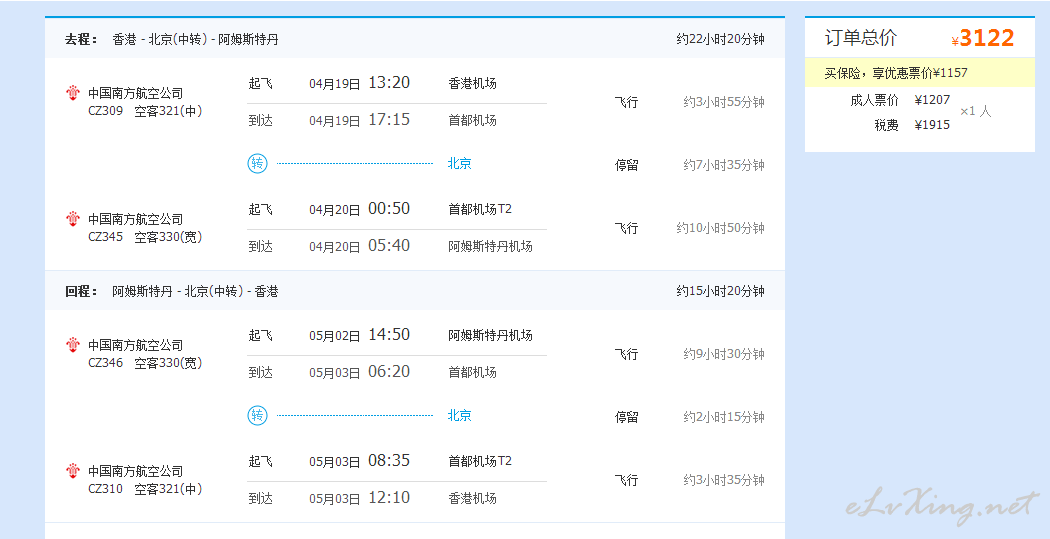Select the 回程 return header row
1050x539 pixels.
point(415,291)
